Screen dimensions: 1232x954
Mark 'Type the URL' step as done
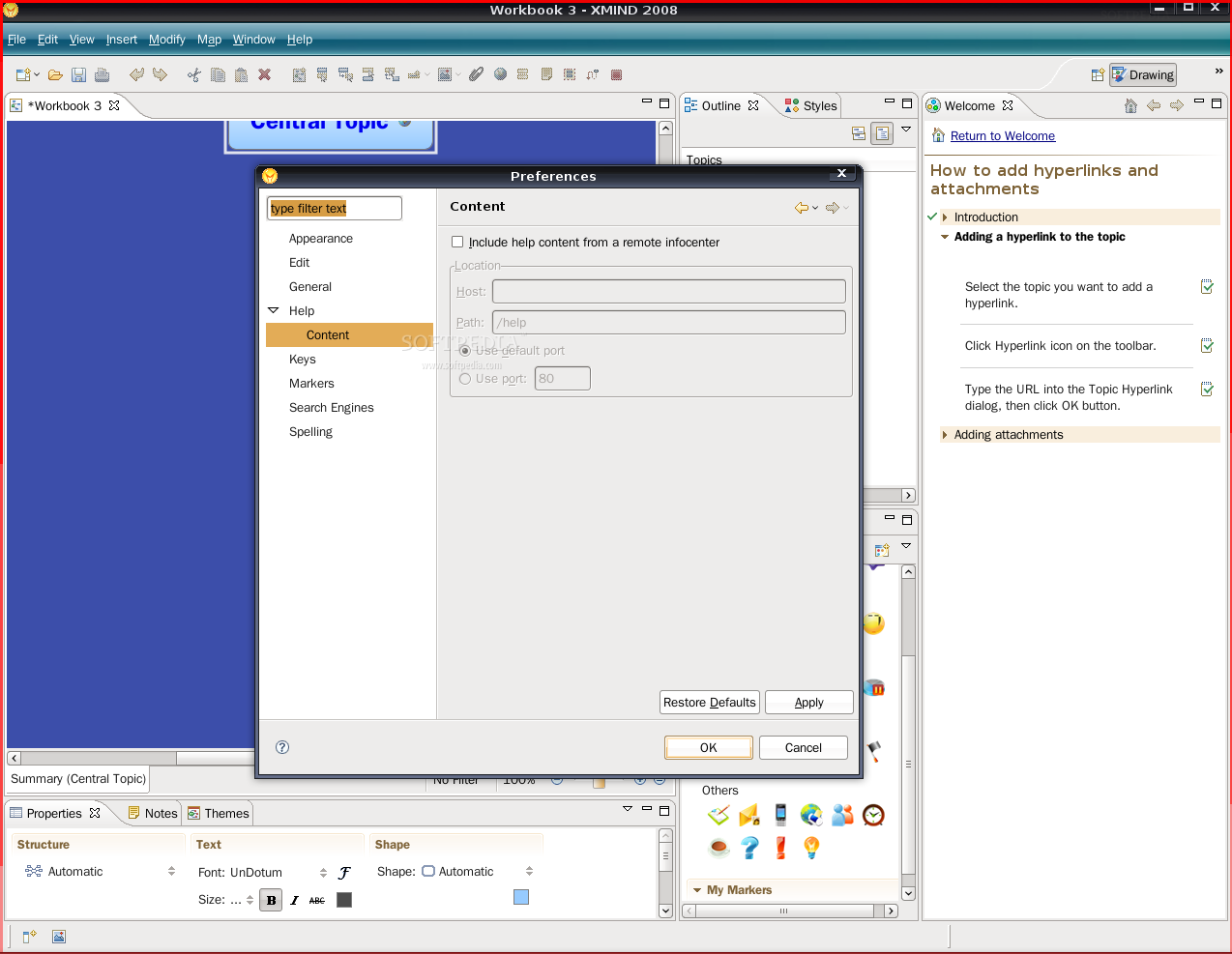coord(1207,390)
